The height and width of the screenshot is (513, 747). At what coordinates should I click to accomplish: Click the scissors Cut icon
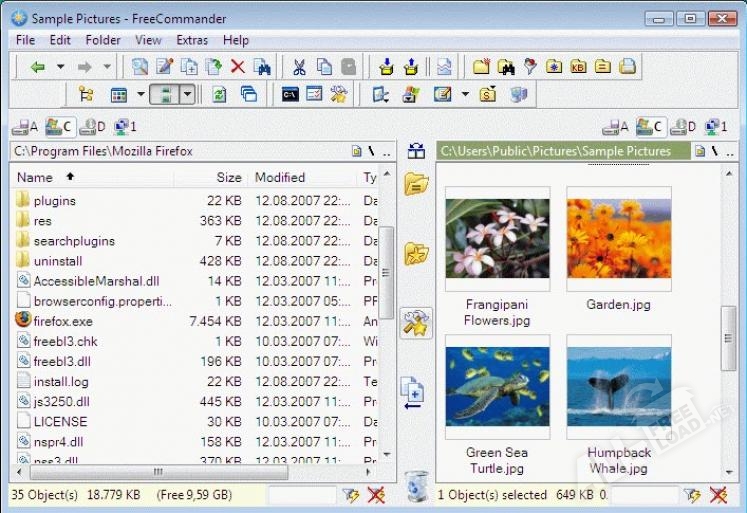(x=299, y=67)
